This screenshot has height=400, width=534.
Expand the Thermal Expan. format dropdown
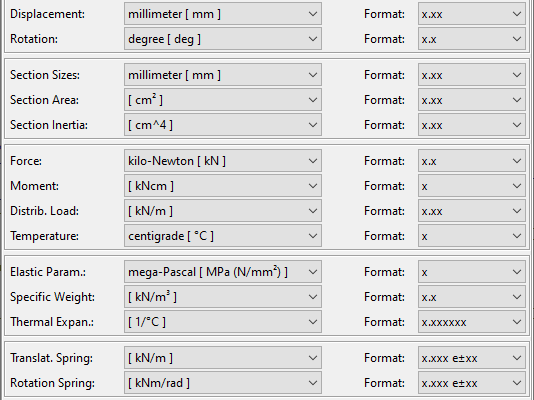pos(472,322)
